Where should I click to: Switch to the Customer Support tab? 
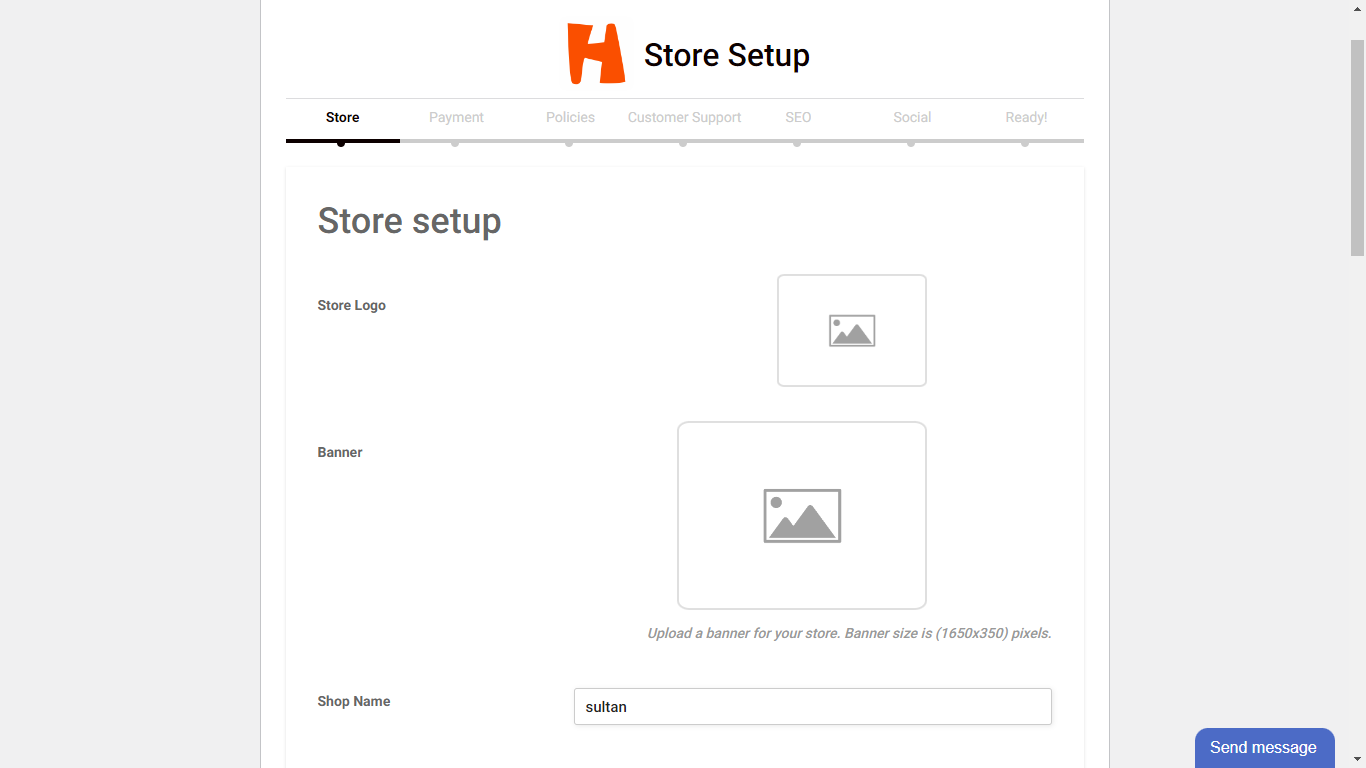pos(684,118)
